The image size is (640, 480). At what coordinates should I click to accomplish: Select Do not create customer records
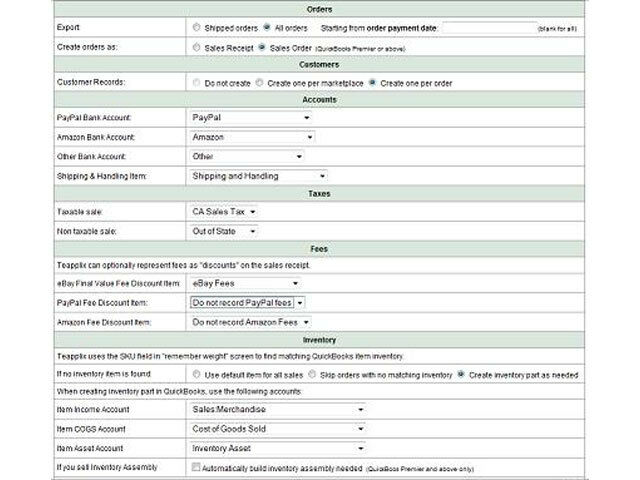(195, 83)
